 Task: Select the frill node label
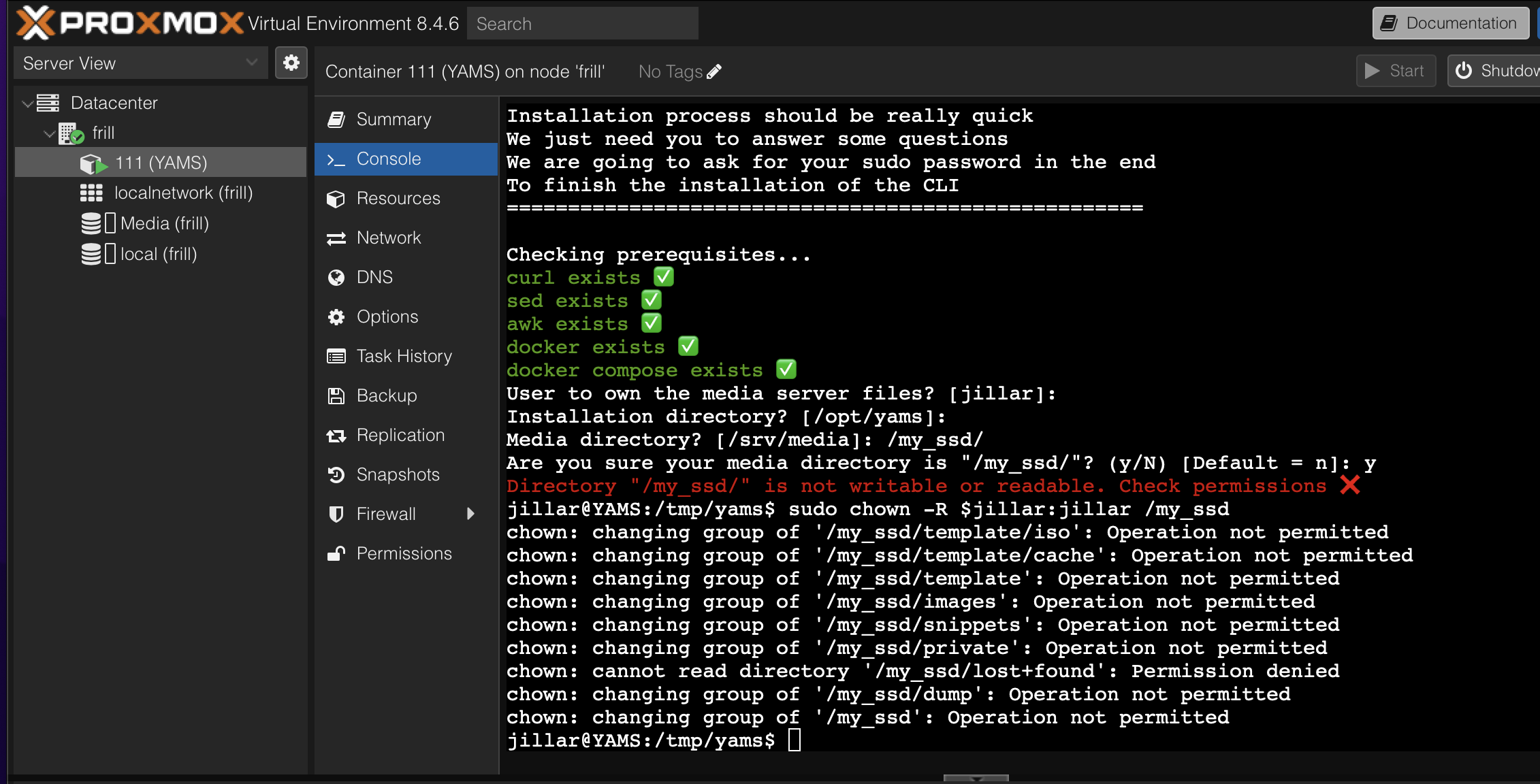[103, 133]
